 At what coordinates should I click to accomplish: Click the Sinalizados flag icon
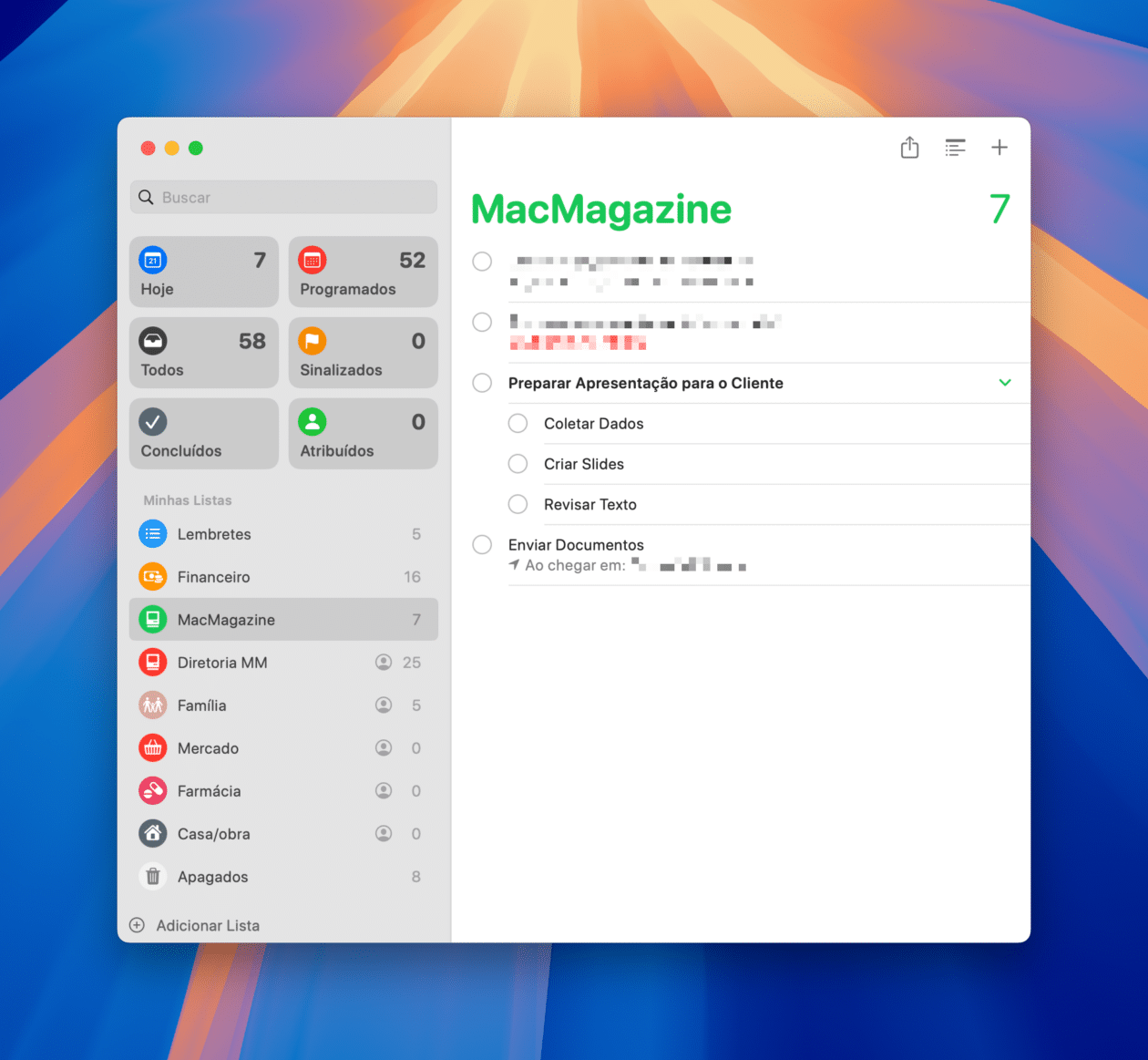313,341
